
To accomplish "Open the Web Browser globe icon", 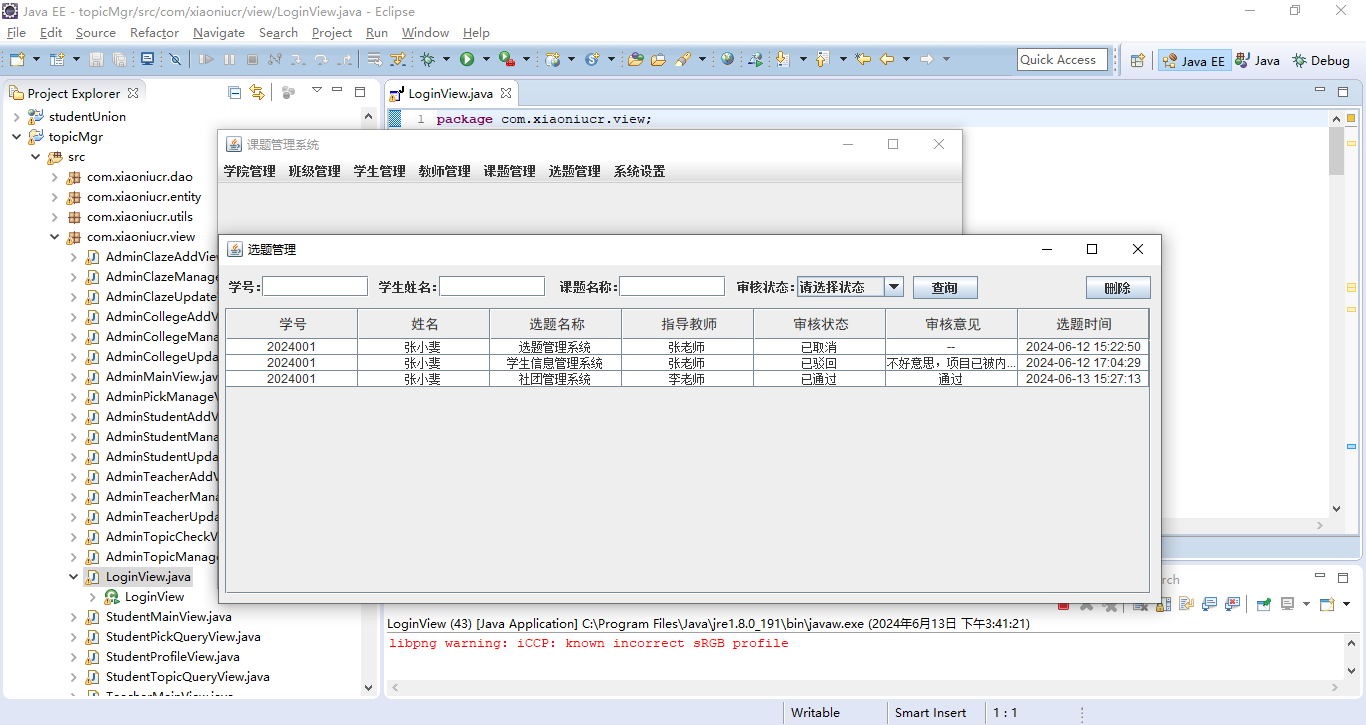I will tap(727, 60).
